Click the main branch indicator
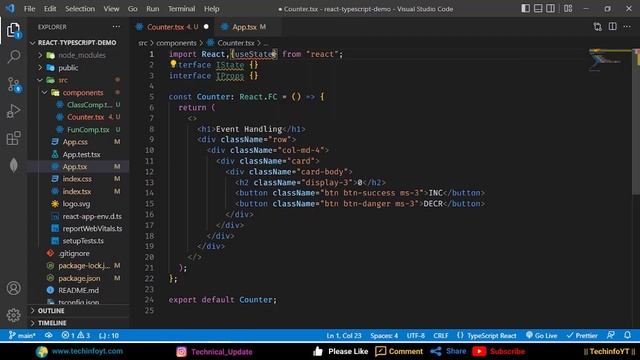Screen dimensions: 640x360 point(22,336)
